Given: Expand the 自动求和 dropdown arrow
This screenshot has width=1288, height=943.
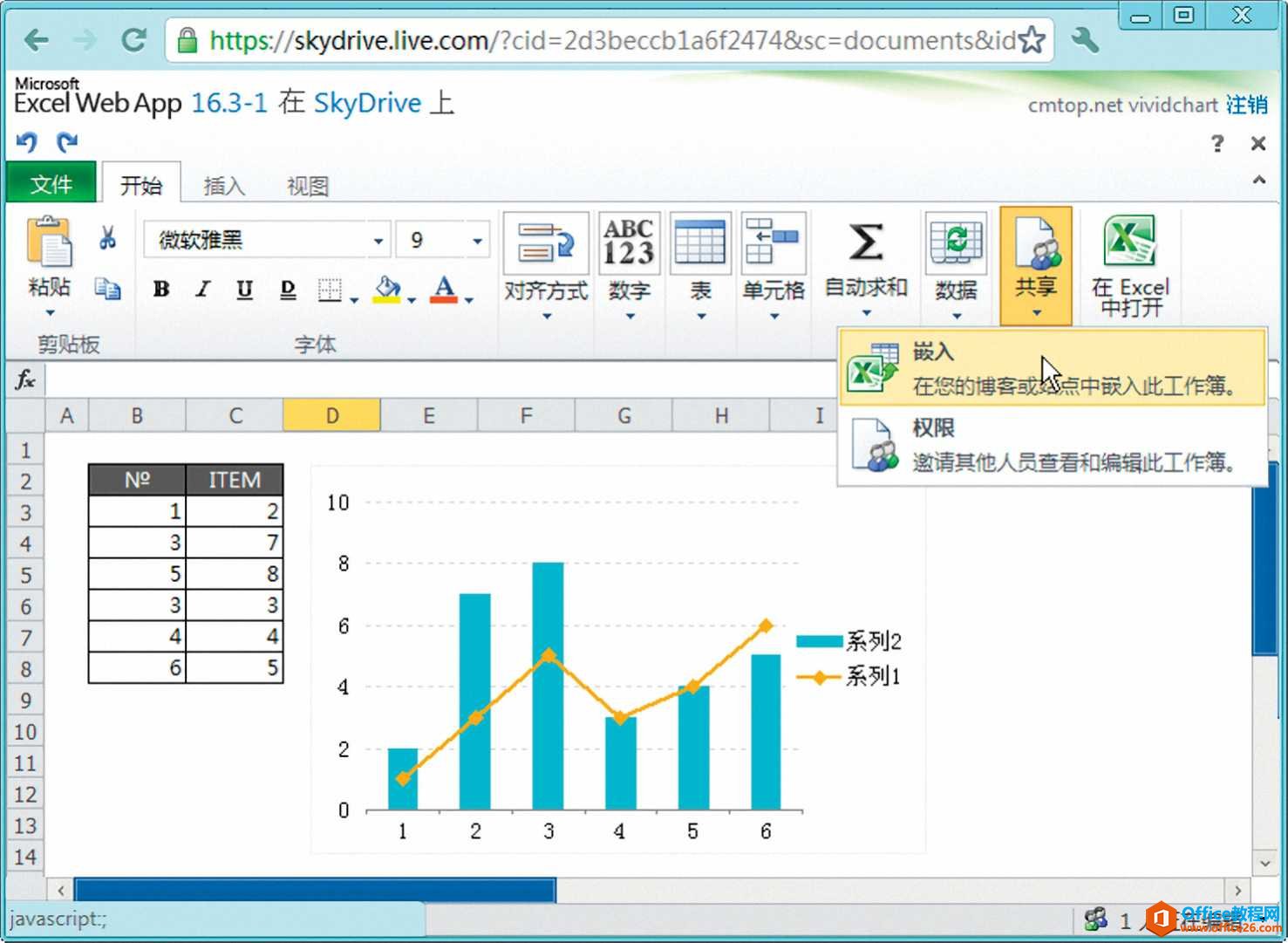Looking at the screenshot, I should tap(866, 312).
